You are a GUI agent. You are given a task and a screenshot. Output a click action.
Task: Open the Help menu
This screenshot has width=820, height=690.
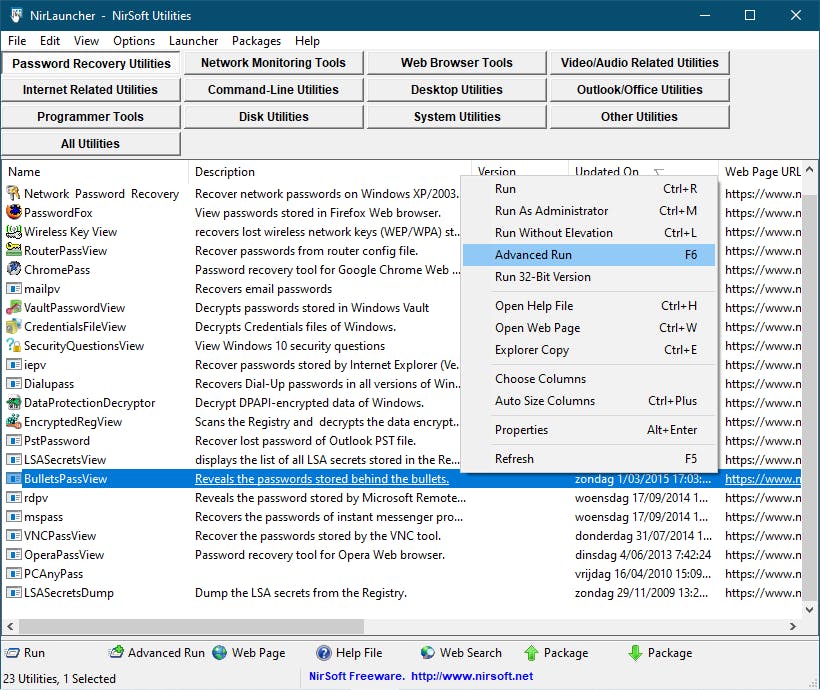[x=307, y=41]
